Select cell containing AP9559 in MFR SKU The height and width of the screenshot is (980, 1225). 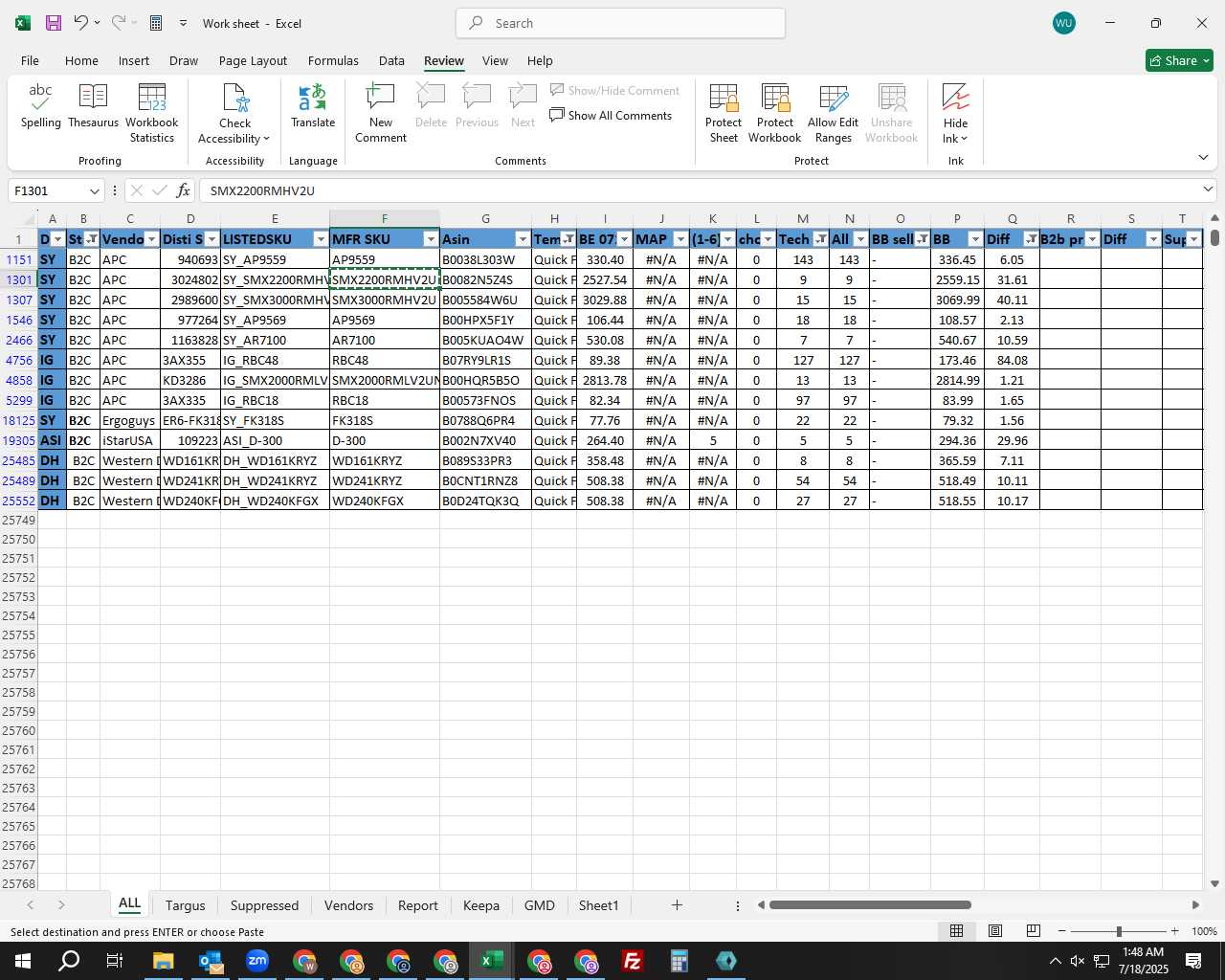tap(384, 259)
